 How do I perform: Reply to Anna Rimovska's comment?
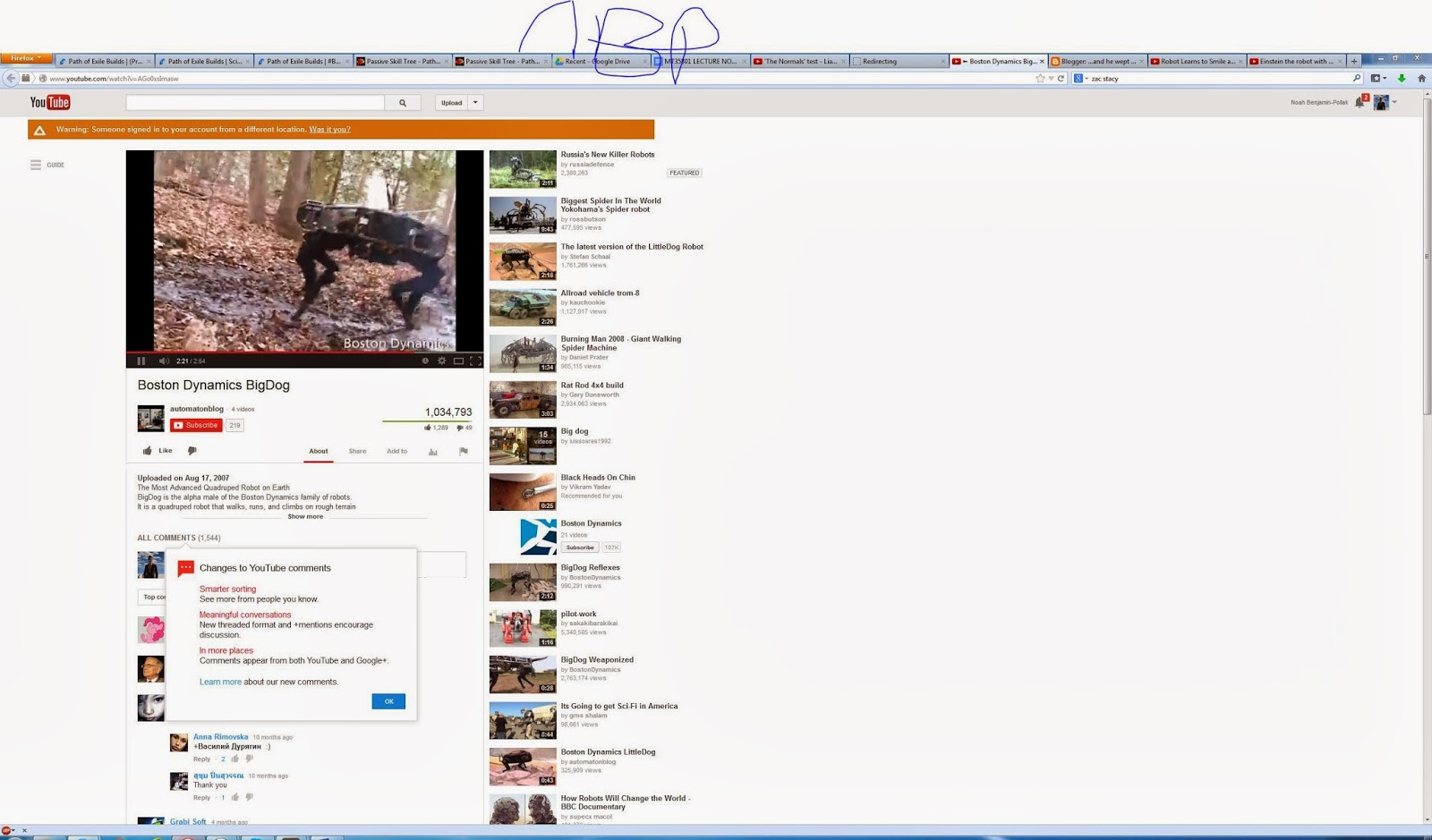201,759
